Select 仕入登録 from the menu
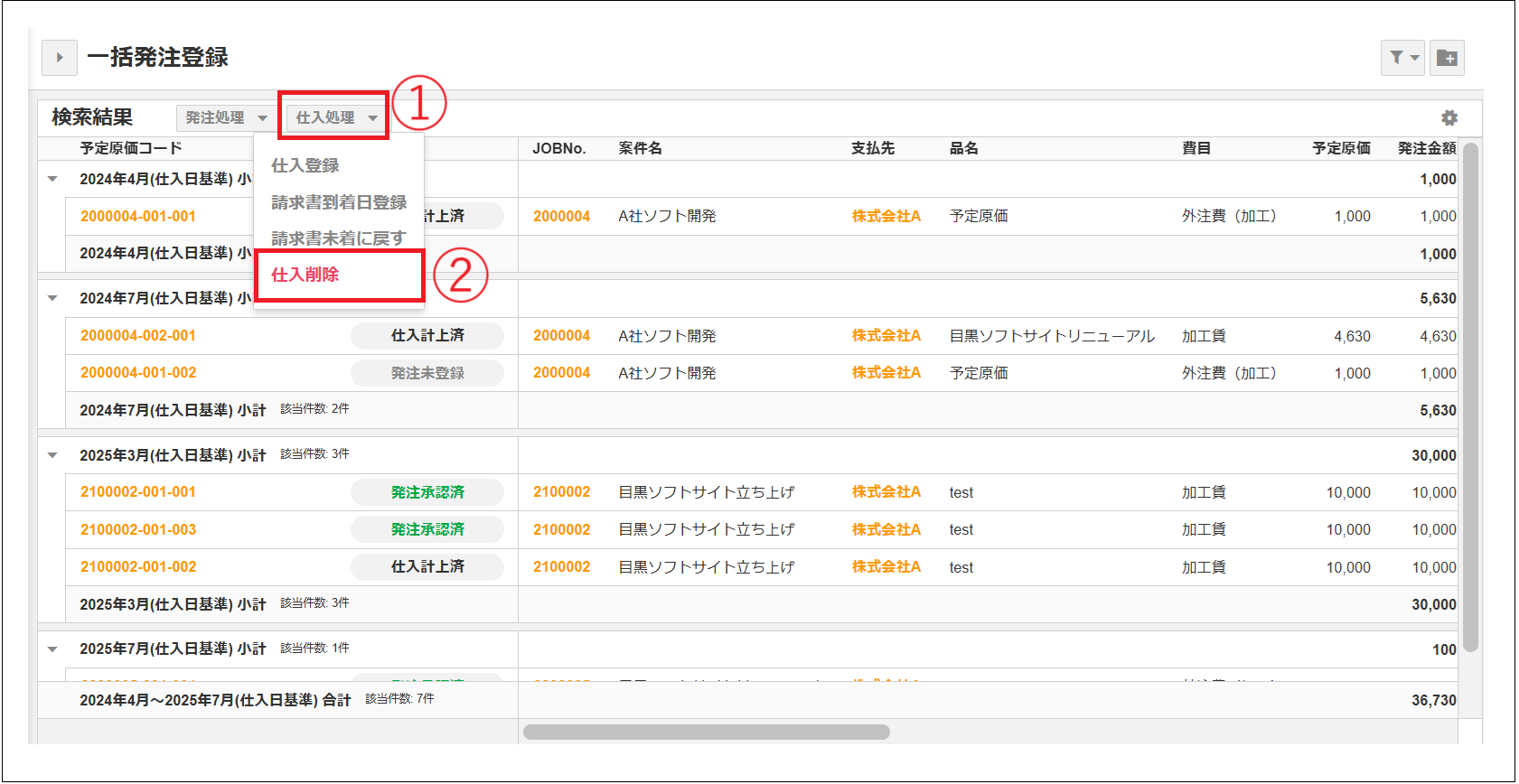Screen dimensions: 1519x784 [305, 165]
